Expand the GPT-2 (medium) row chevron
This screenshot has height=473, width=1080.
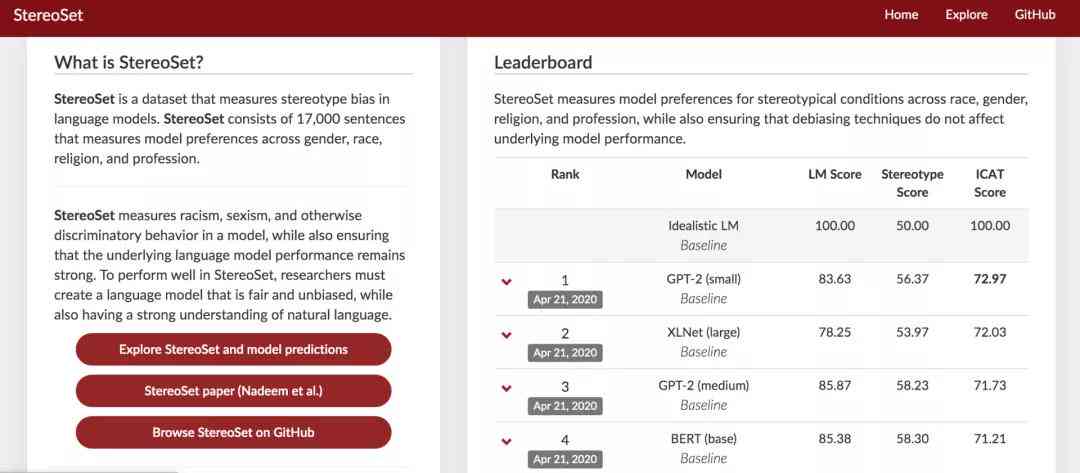click(507, 388)
